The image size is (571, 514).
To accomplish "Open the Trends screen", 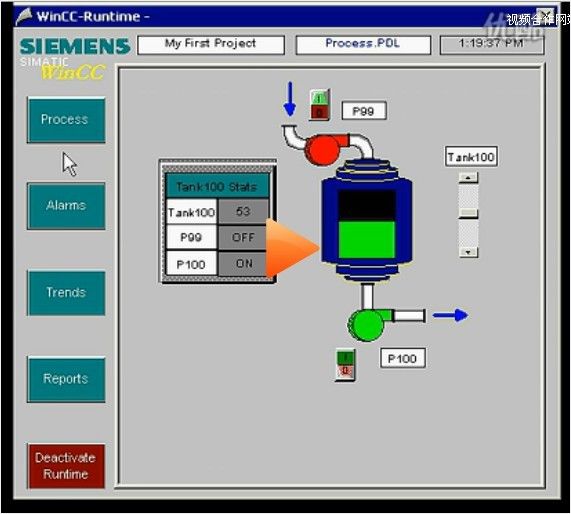I will pos(66,293).
